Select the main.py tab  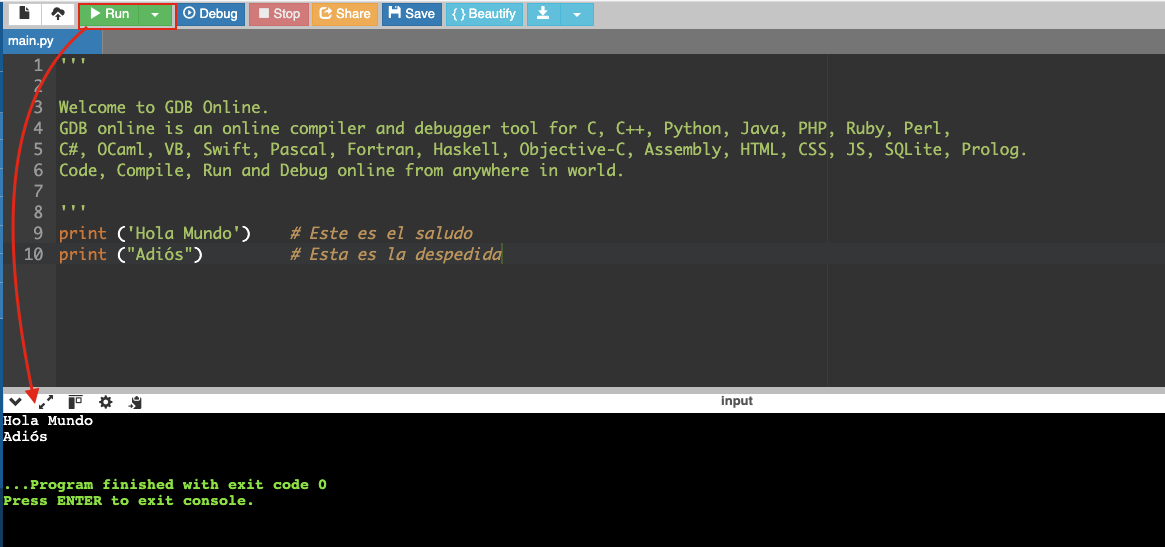(30, 42)
